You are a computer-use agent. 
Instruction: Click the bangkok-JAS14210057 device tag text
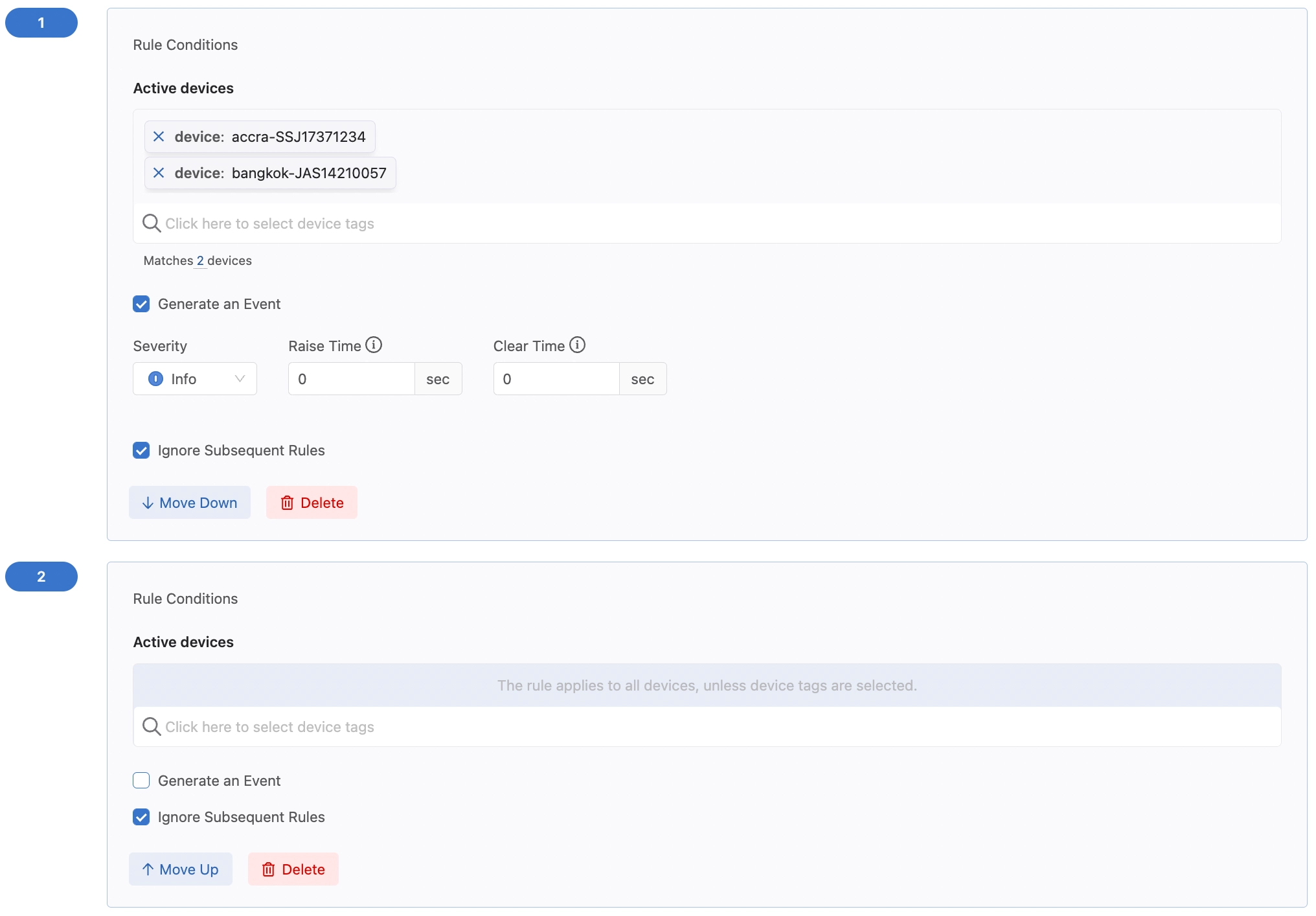point(309,173)
